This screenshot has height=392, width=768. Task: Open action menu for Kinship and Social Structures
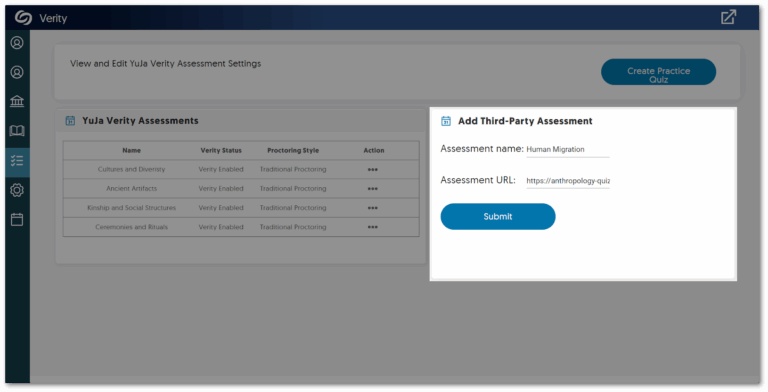click(373, 208)
